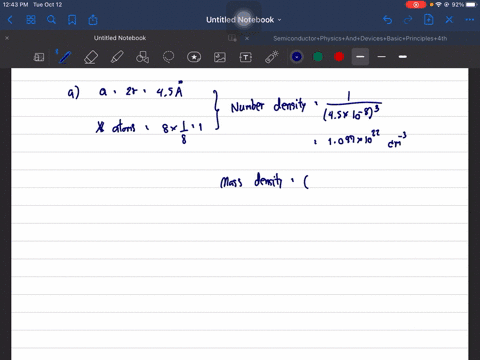Open the more options ellipsis menu
Screen dimensions: 480x360
coord(470,20)
